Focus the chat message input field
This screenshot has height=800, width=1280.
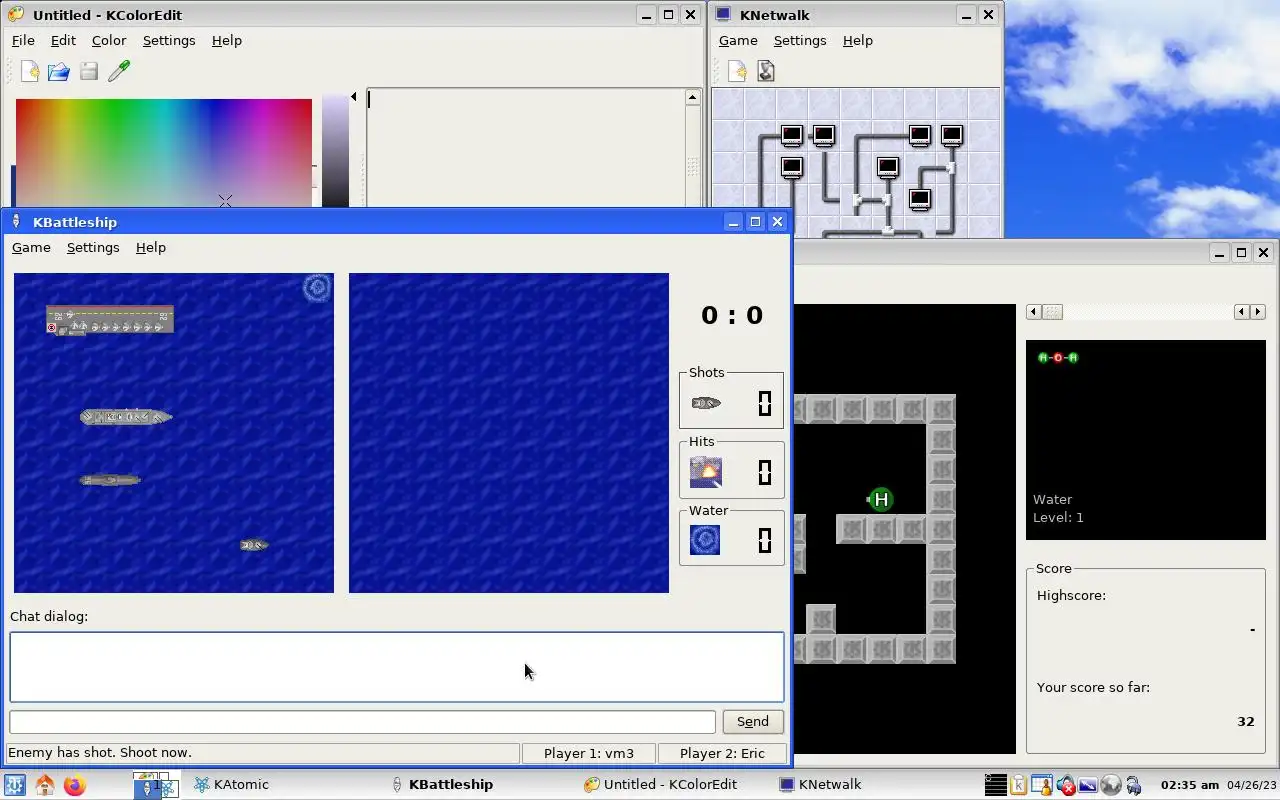(362, 721)
